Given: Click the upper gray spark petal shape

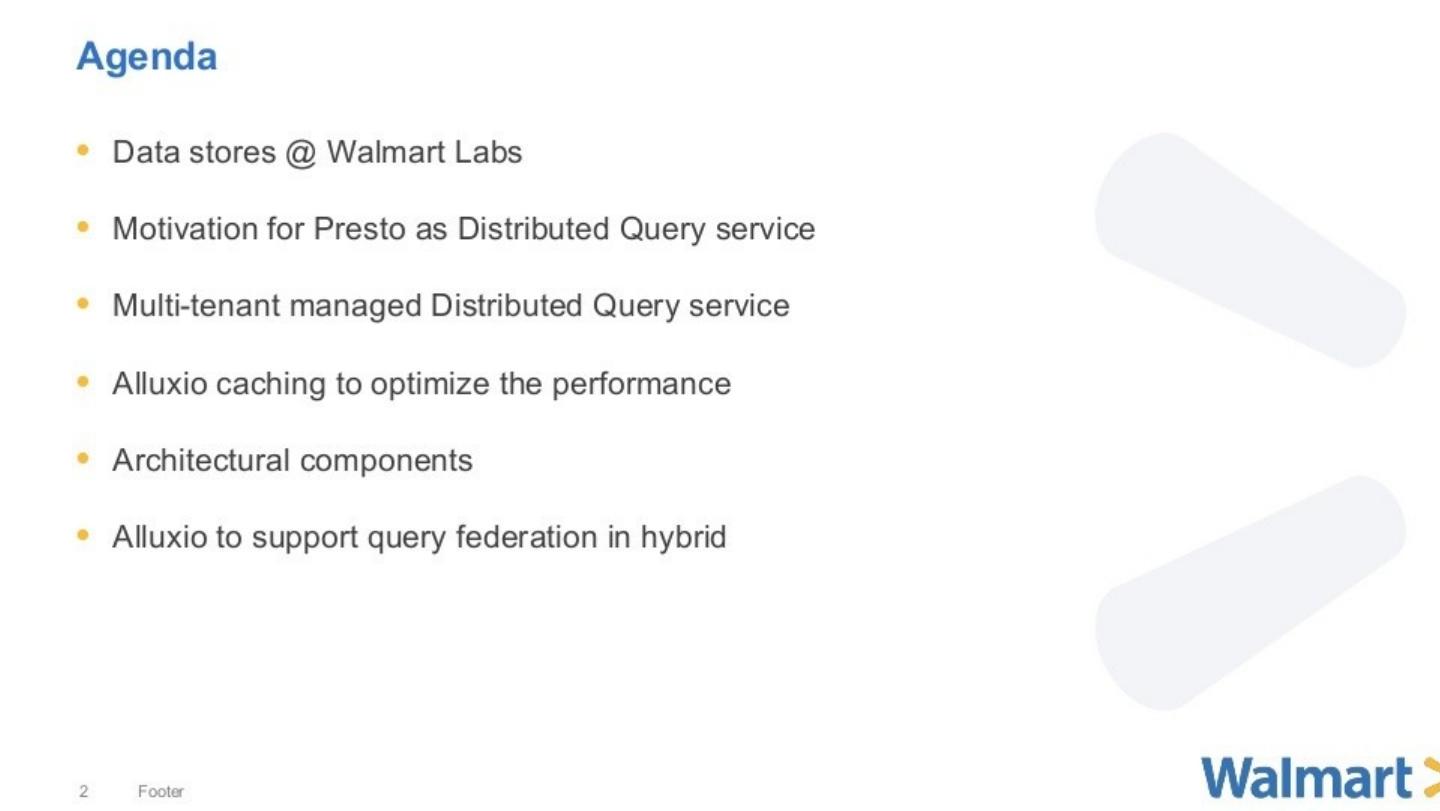Looking at the screenshot, I should [1249, 249].
